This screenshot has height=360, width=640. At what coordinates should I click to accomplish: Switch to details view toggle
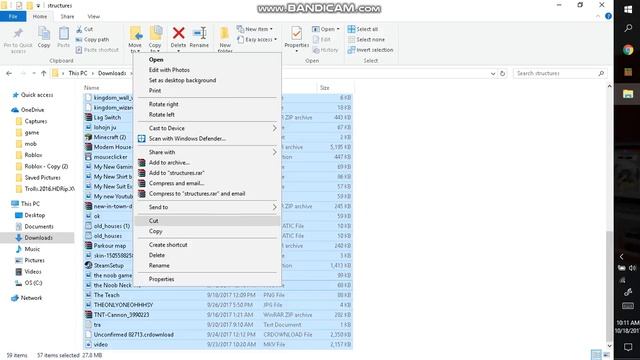(596, 355)
